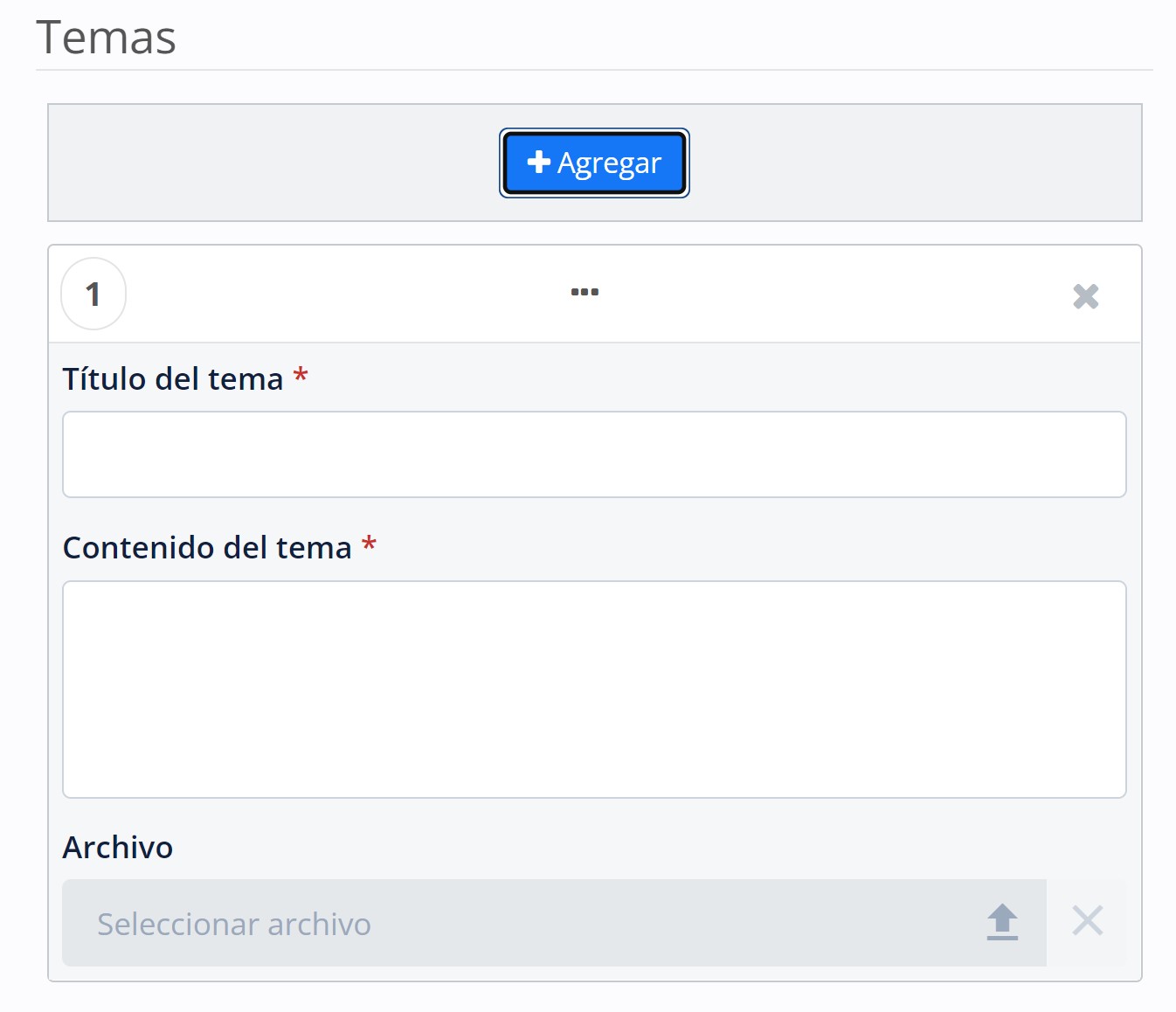Viewport: 1176px width, 1012px height.
Task: Click the Seleccionar archivo placeholder text
Action: click(234, 924)
